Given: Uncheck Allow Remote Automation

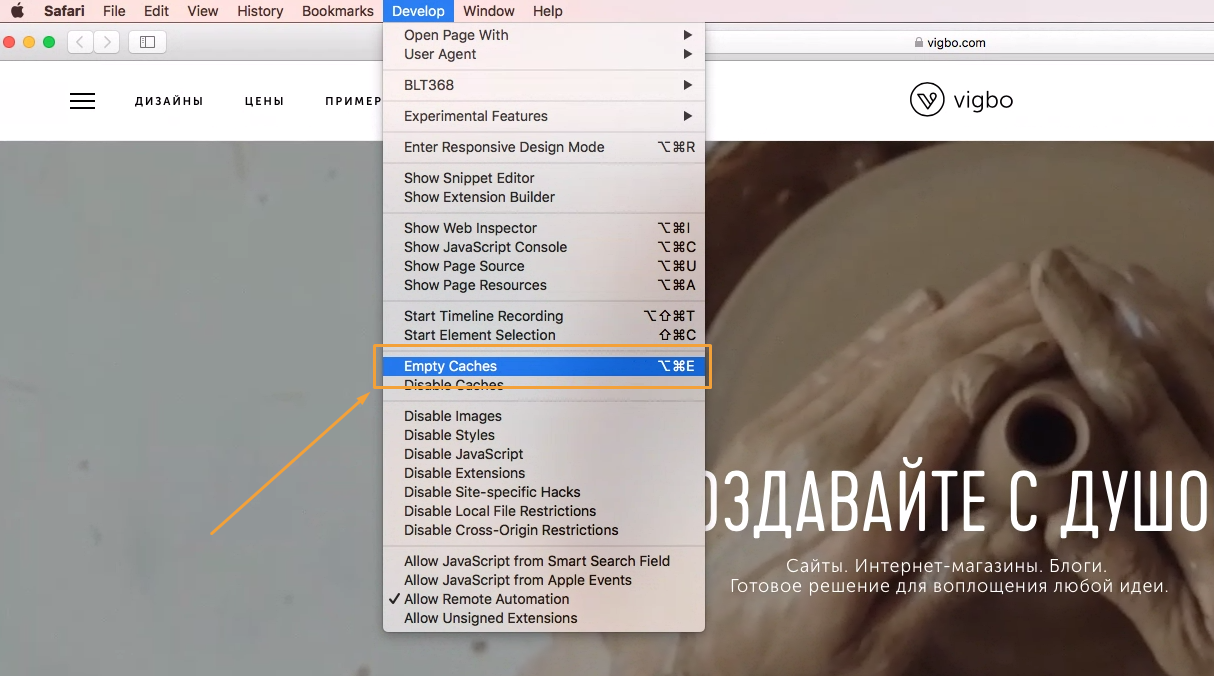Looking at the screenshot, I should [x=544, y=599].
